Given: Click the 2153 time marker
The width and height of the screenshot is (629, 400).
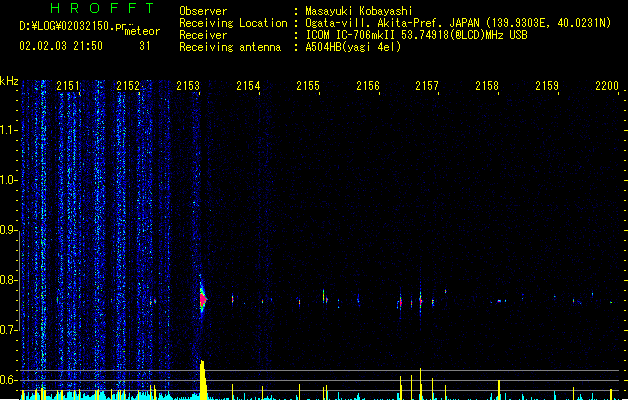Looking at the screenshot, I should pos(188,86).
